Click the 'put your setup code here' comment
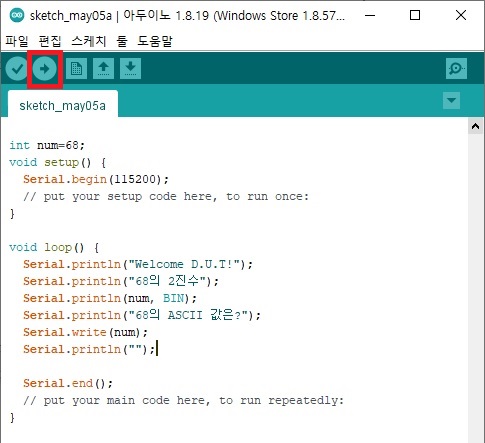The height and width of the screenshot is (443, 485). [x=166, y=196]
